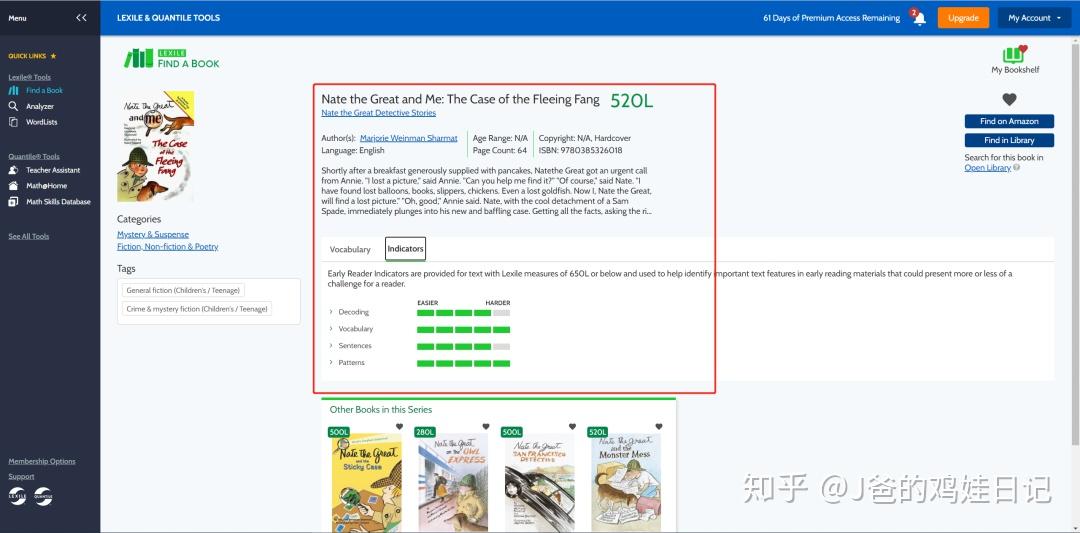1080x533 pixels.
Task: Favorite the Monster Mess book via heart
Action: tap(658, 427)
